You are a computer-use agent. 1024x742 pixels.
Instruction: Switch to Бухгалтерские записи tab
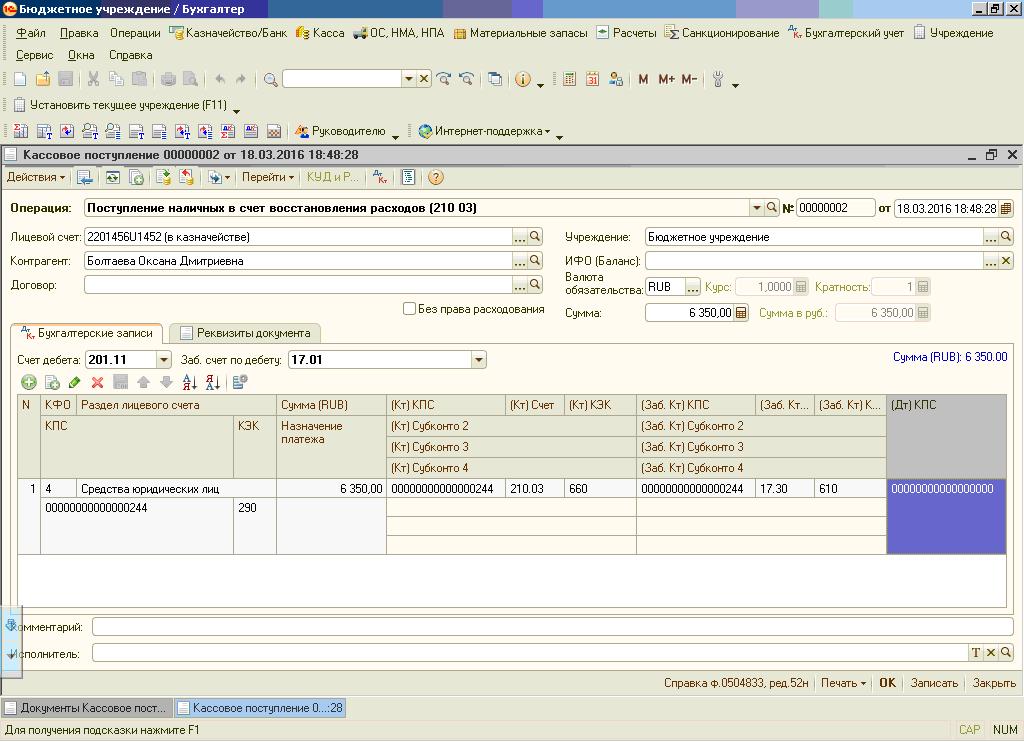point(87,333)
